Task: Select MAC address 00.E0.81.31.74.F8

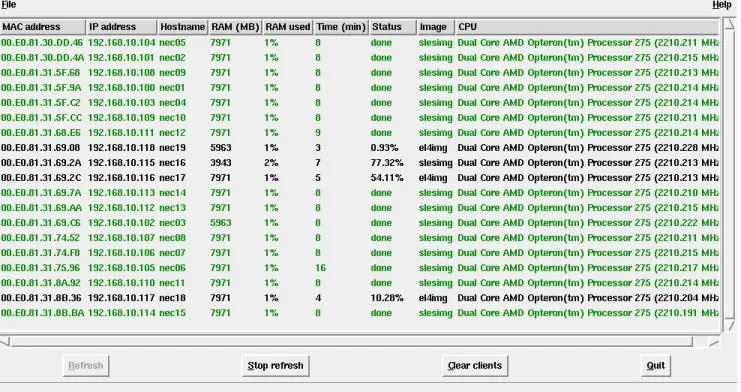Action: coord(41,253)
